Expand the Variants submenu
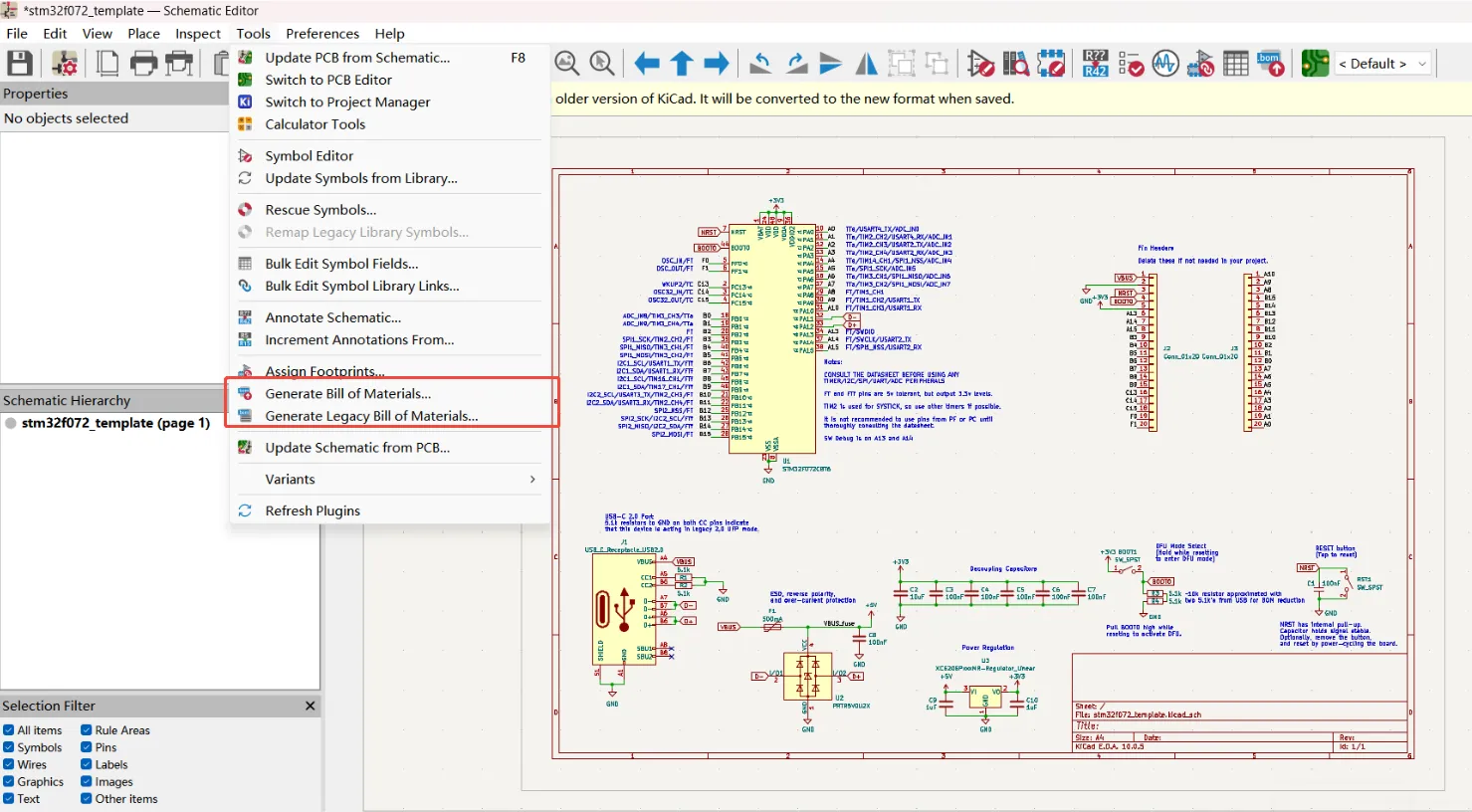This screenshot has height=812, width=1472. (x=389, y=479)
